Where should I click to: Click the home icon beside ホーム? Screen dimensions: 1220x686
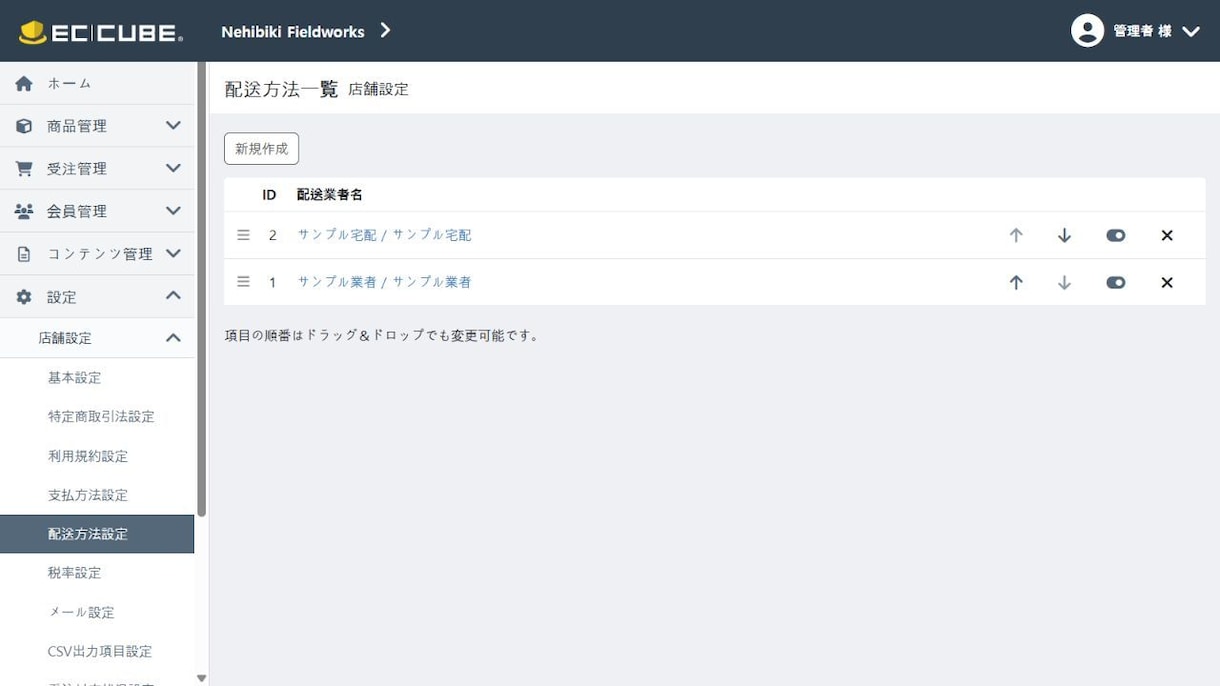[24, 84]
